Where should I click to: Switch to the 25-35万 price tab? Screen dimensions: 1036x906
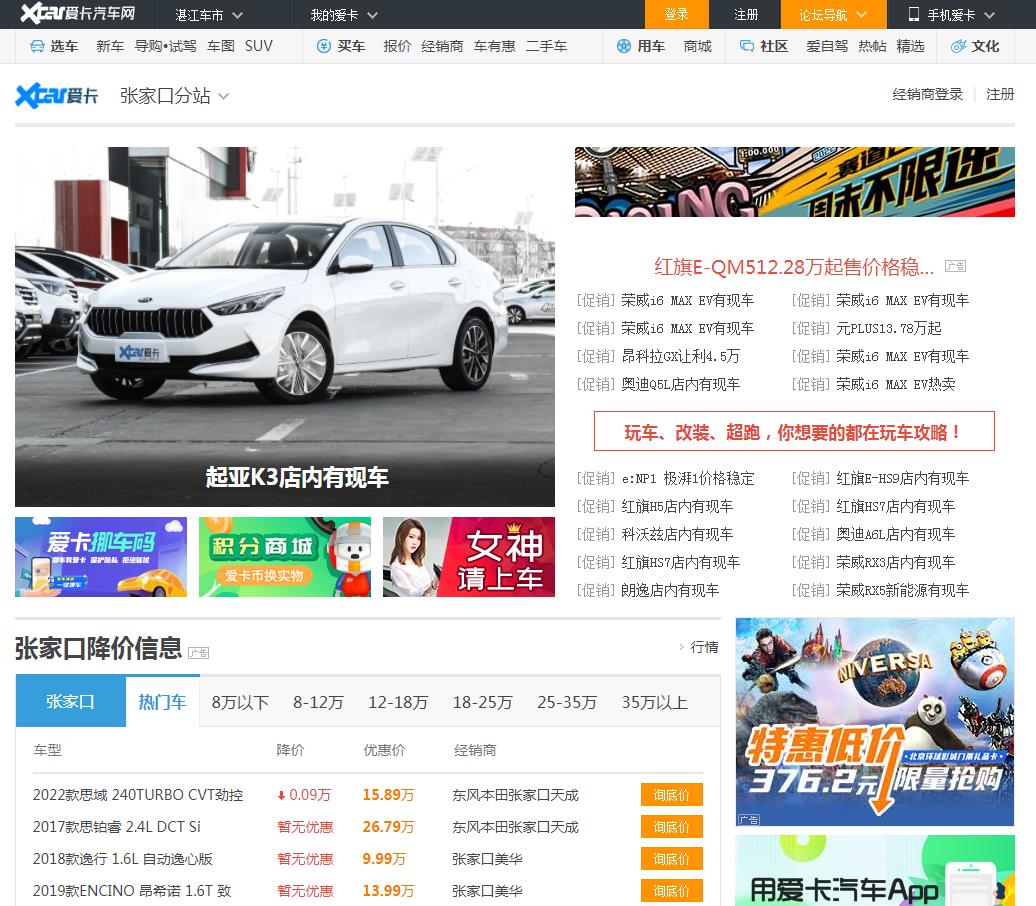[x=567, y=702]
